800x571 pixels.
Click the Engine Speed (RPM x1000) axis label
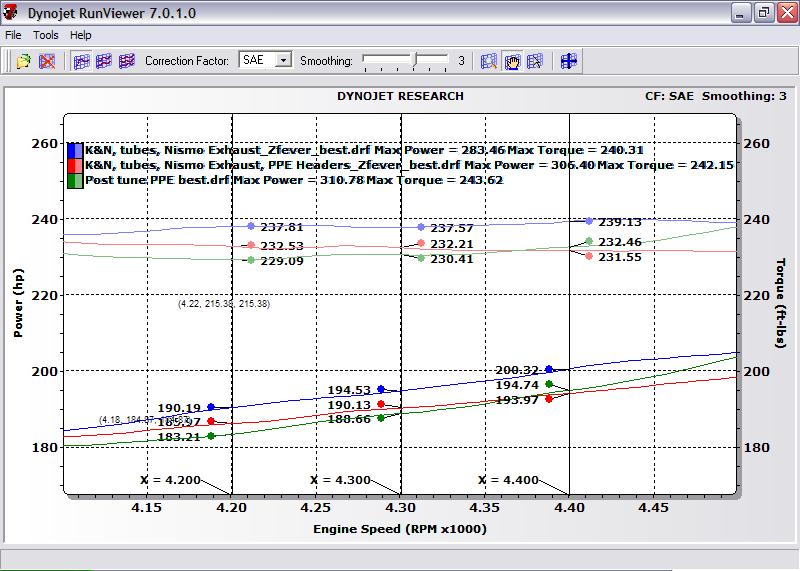coord(400,529)
